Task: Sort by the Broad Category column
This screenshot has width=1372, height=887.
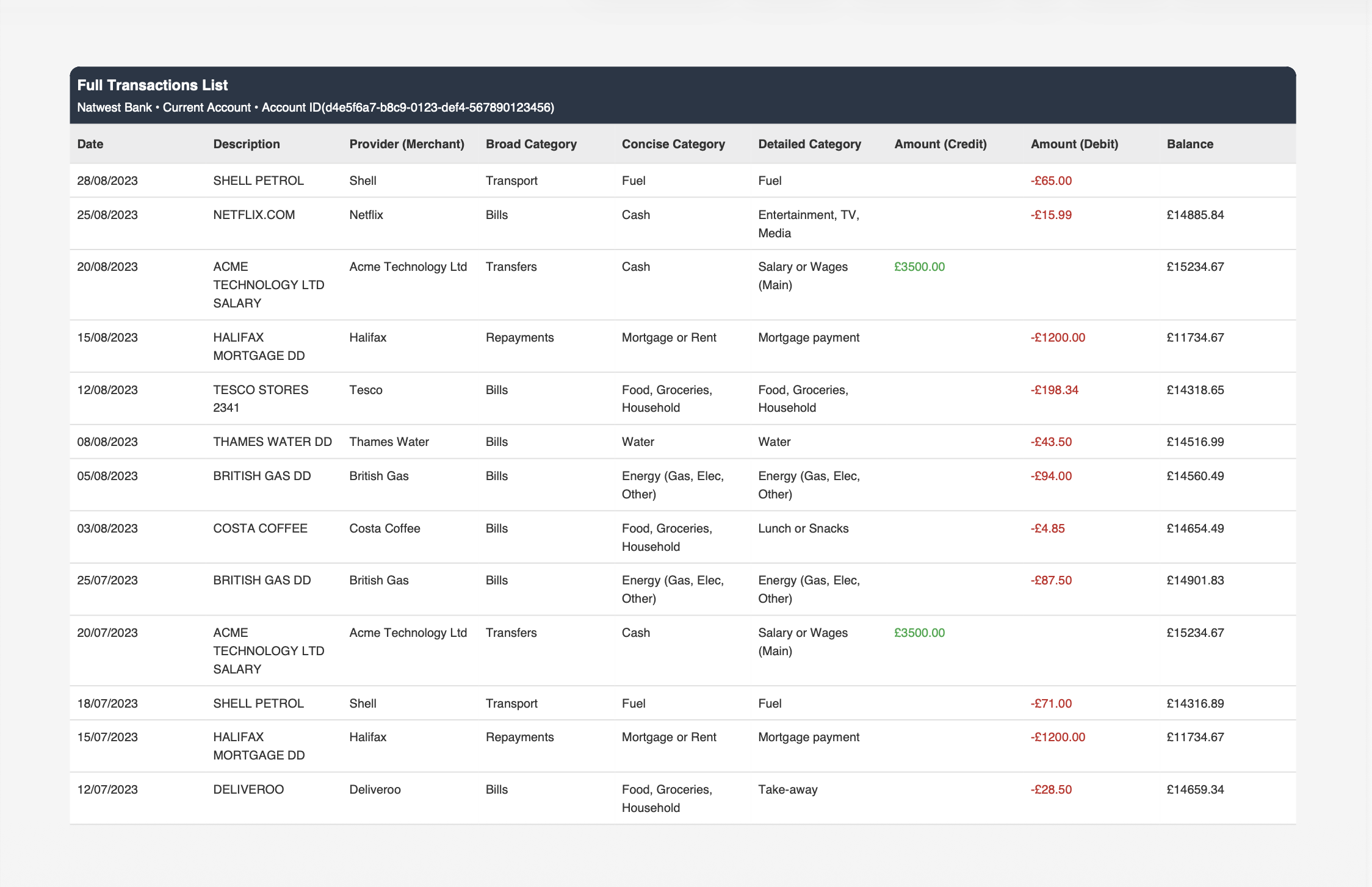Action: pyautogui.click(x=530, y=144)
